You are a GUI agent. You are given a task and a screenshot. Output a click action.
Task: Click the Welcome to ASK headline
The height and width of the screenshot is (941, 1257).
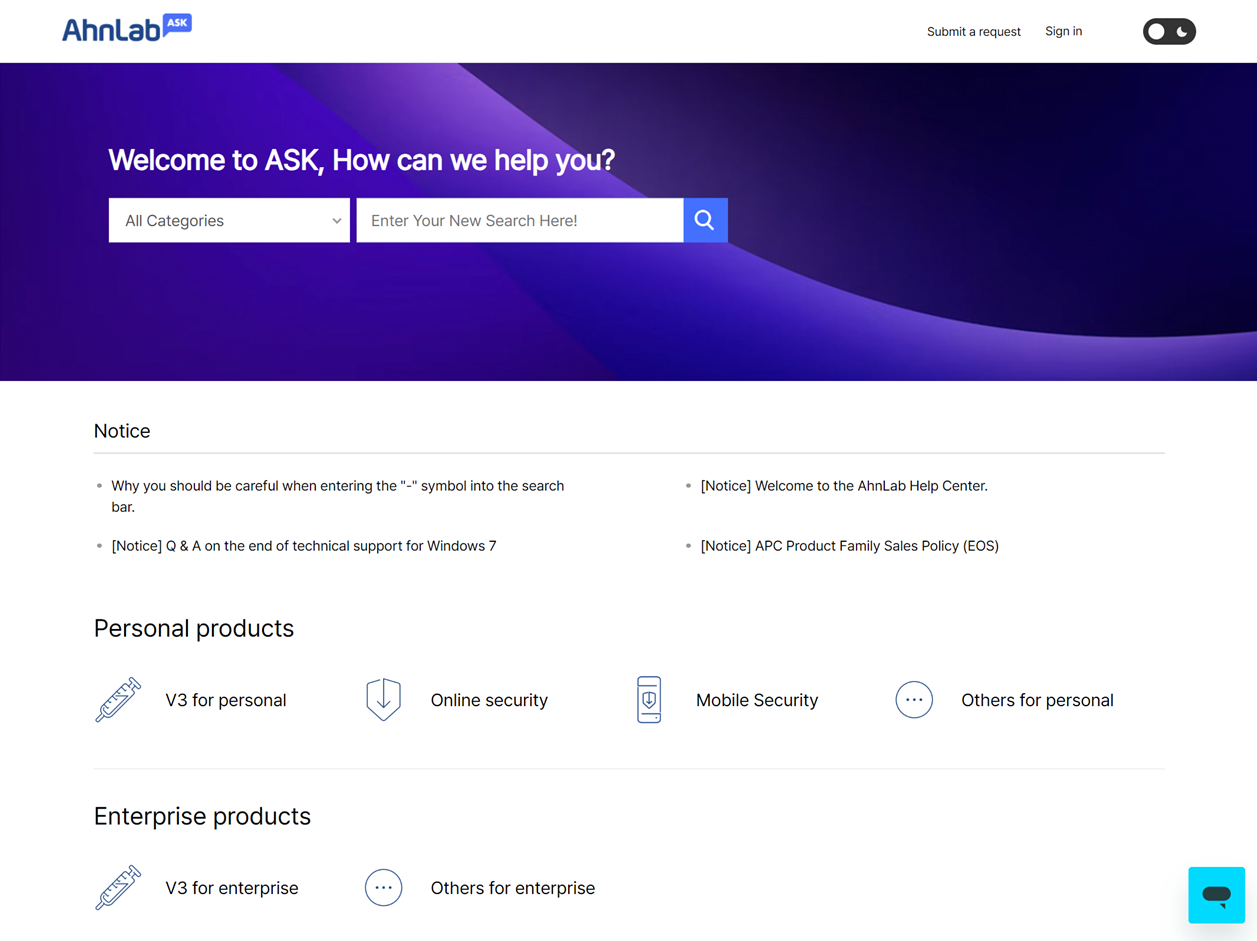362,160
